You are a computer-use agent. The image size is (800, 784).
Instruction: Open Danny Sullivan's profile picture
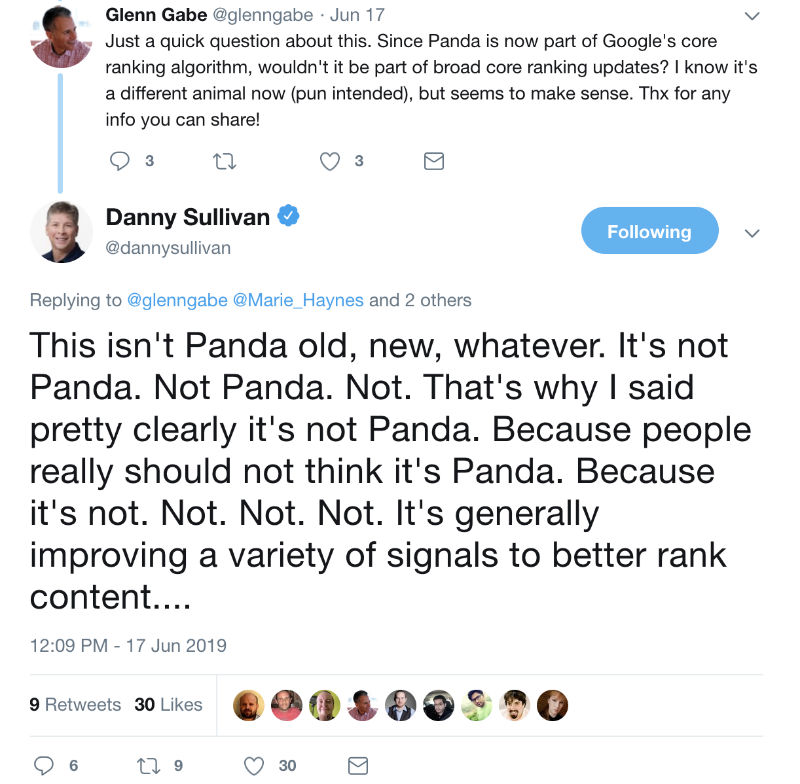click(59, 232)
